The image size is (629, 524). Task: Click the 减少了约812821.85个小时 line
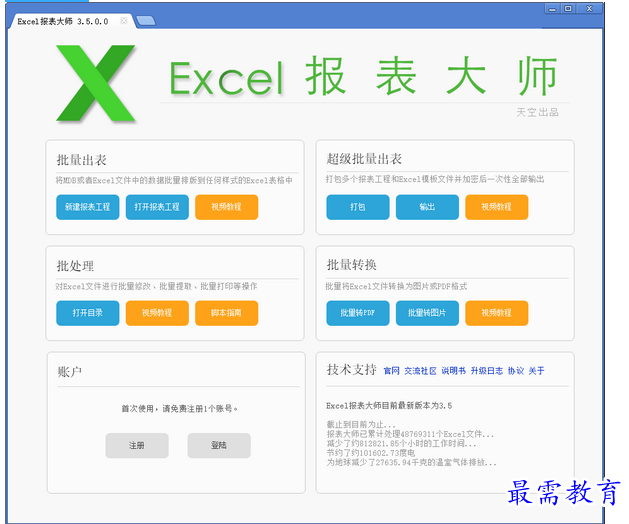(x=401, y=444)
